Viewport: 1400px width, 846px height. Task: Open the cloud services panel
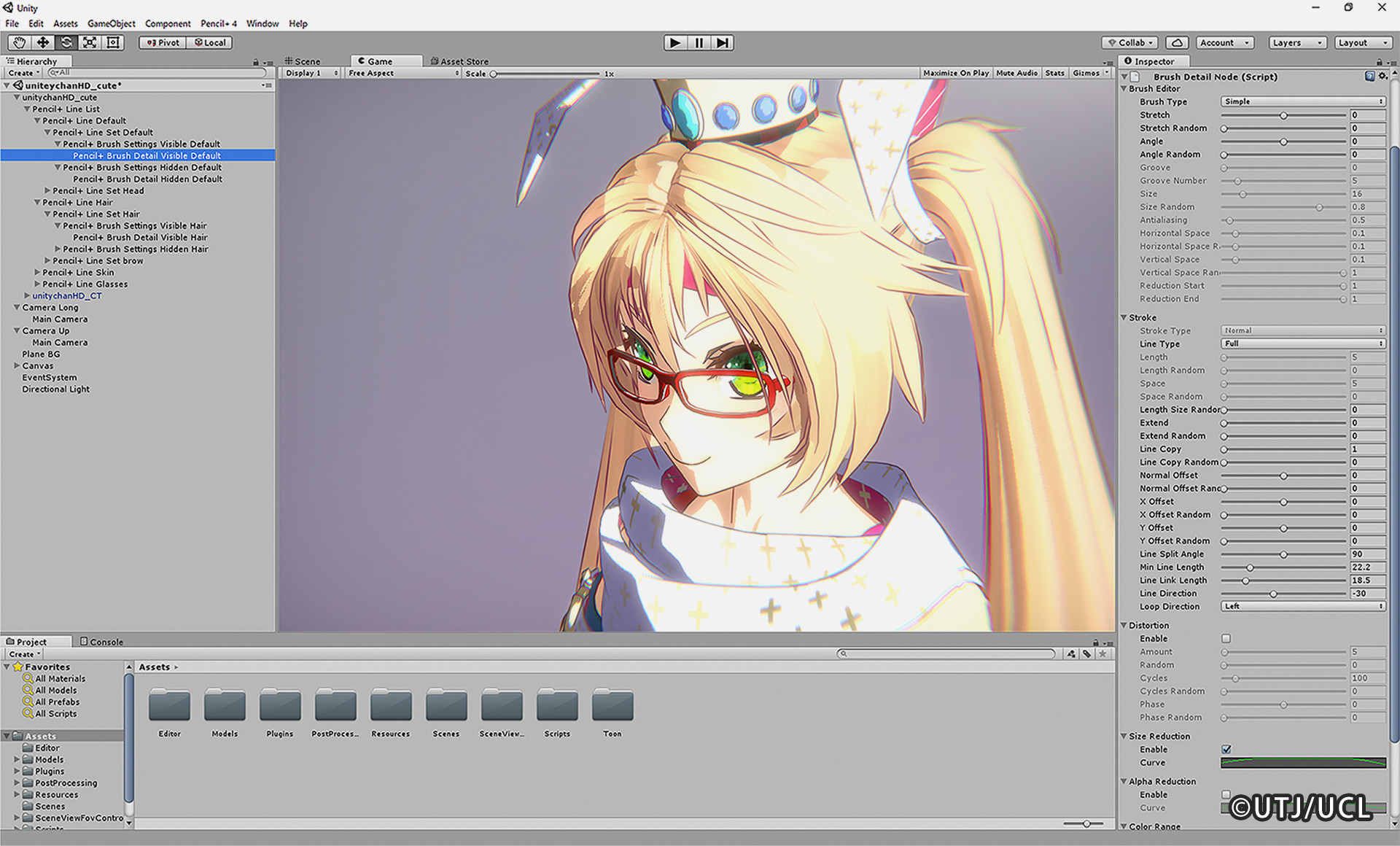coord(1177,42)
